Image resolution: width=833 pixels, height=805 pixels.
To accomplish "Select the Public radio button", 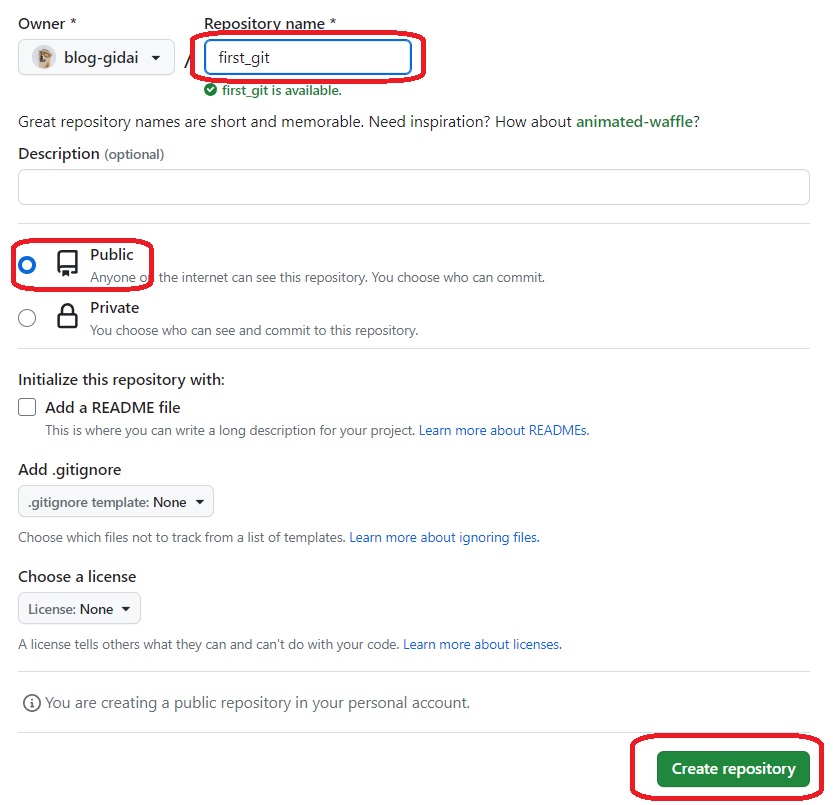I will pyautogui.click(x=27, y=265).
